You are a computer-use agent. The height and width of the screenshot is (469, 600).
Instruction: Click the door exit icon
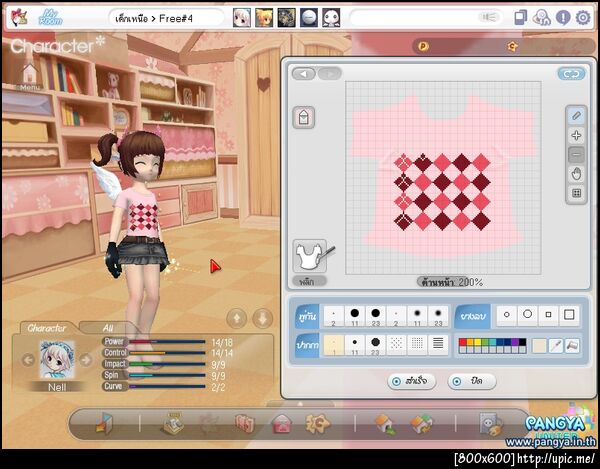click(104, 424)
